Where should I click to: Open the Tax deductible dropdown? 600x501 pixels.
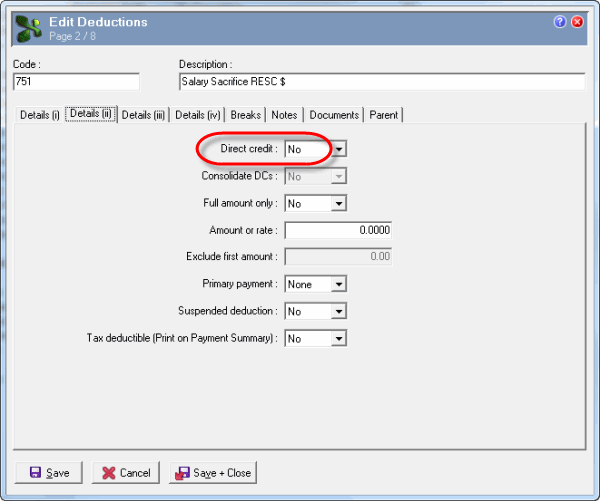339,338
